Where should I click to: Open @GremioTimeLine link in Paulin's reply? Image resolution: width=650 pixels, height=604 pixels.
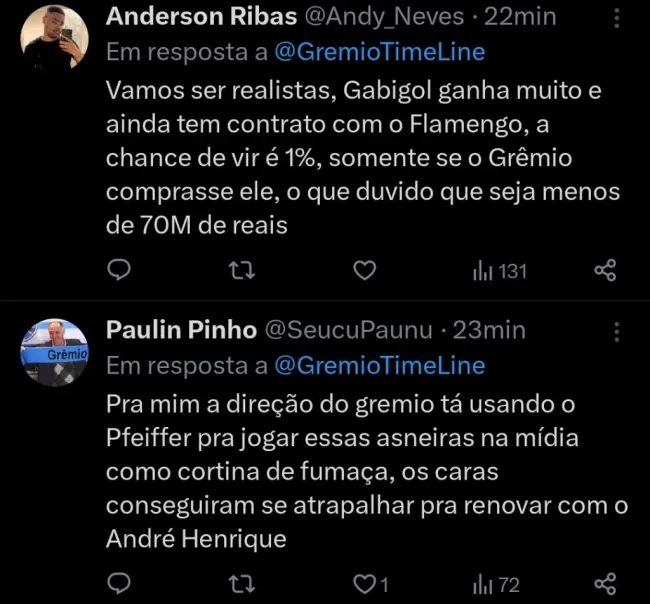(379, 365)
